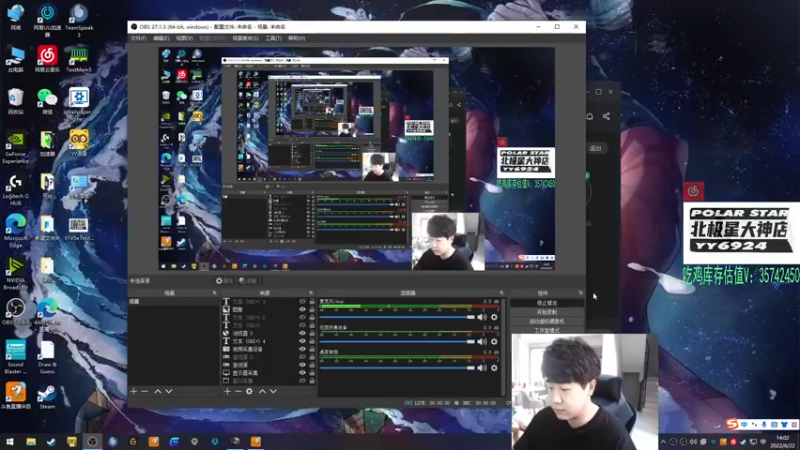Open the 帮助(H) menu

(296, 38)
